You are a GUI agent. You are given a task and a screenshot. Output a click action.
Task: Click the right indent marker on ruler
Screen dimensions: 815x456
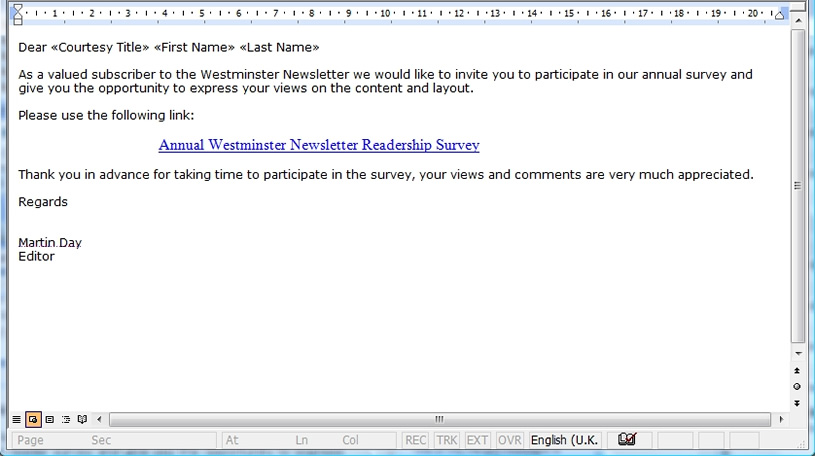click(x=780, y=14)
